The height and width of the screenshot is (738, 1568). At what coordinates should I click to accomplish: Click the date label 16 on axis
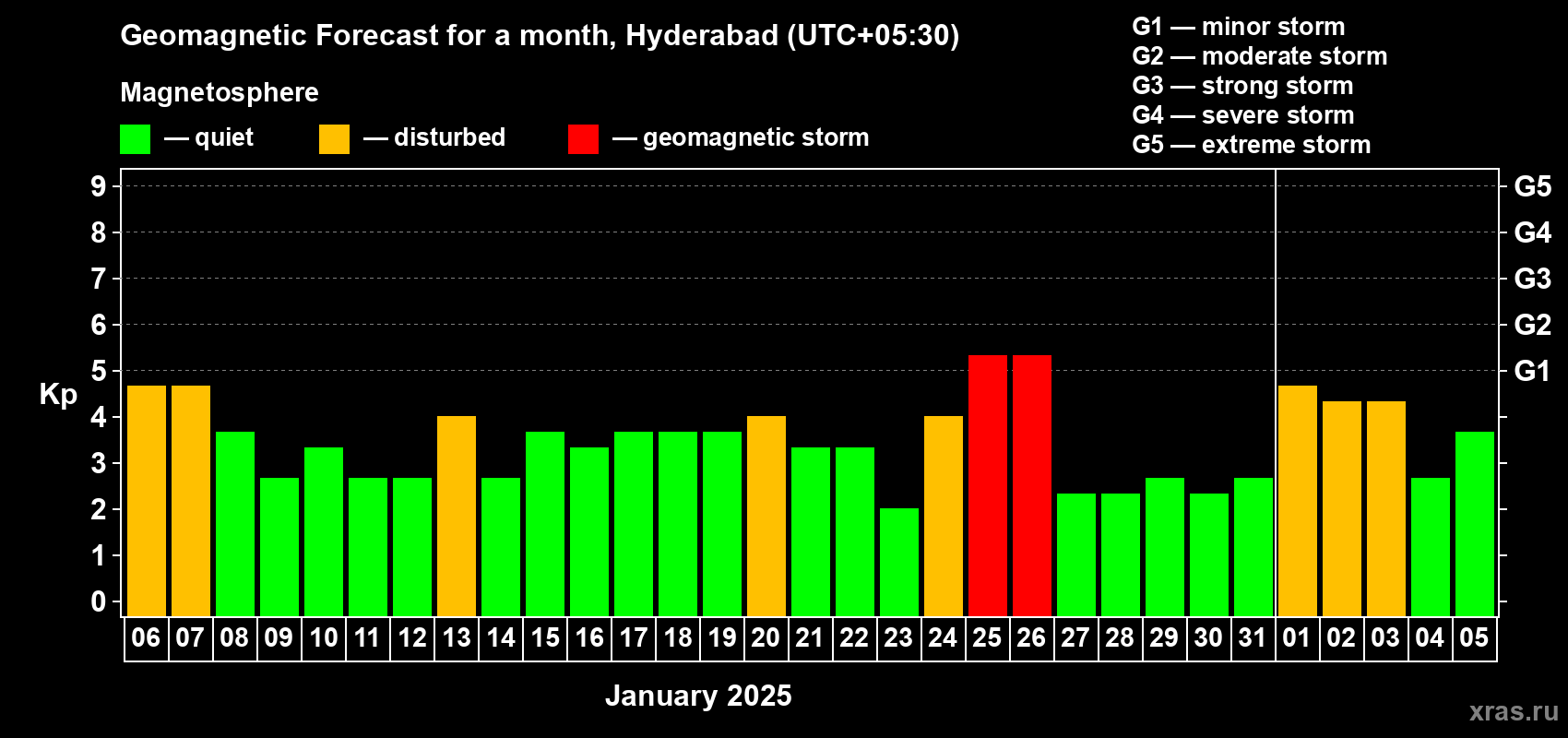coord(589,637)
